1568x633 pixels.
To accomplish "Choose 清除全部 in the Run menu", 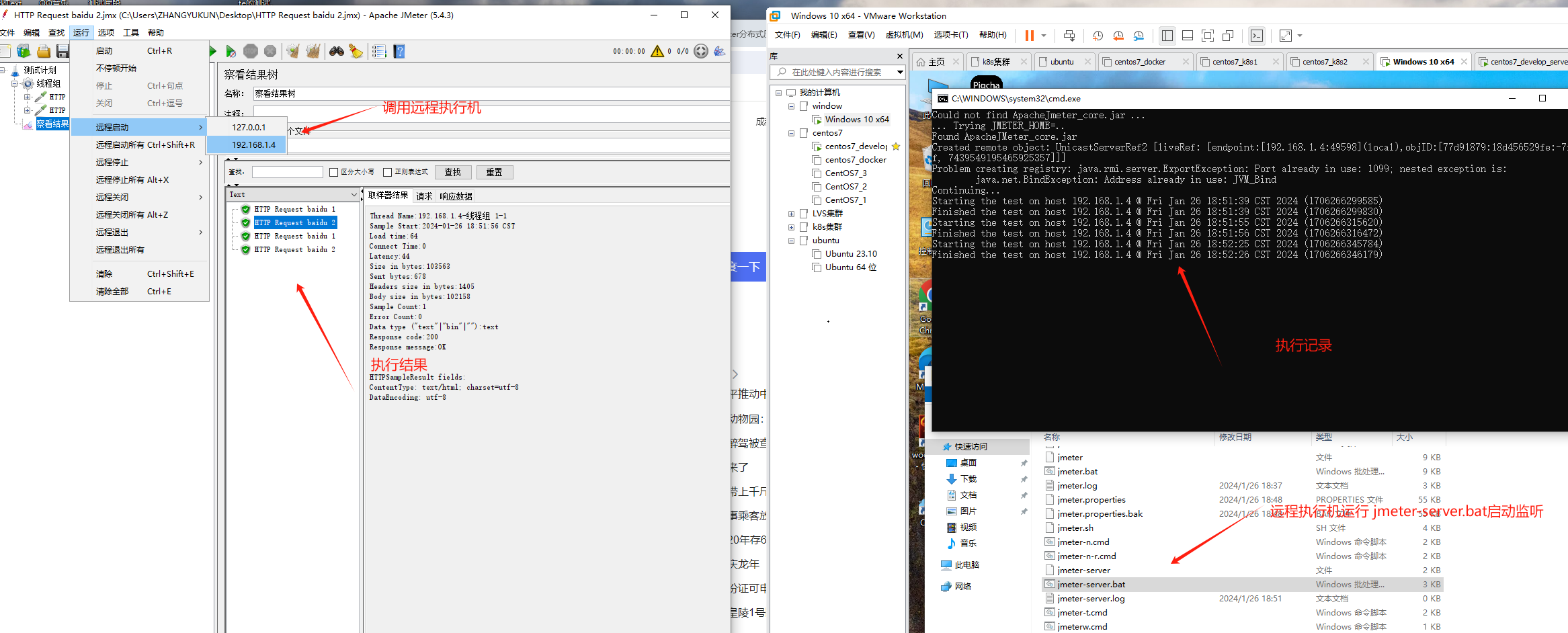I will pyautogui.click(x=139, y=291).
